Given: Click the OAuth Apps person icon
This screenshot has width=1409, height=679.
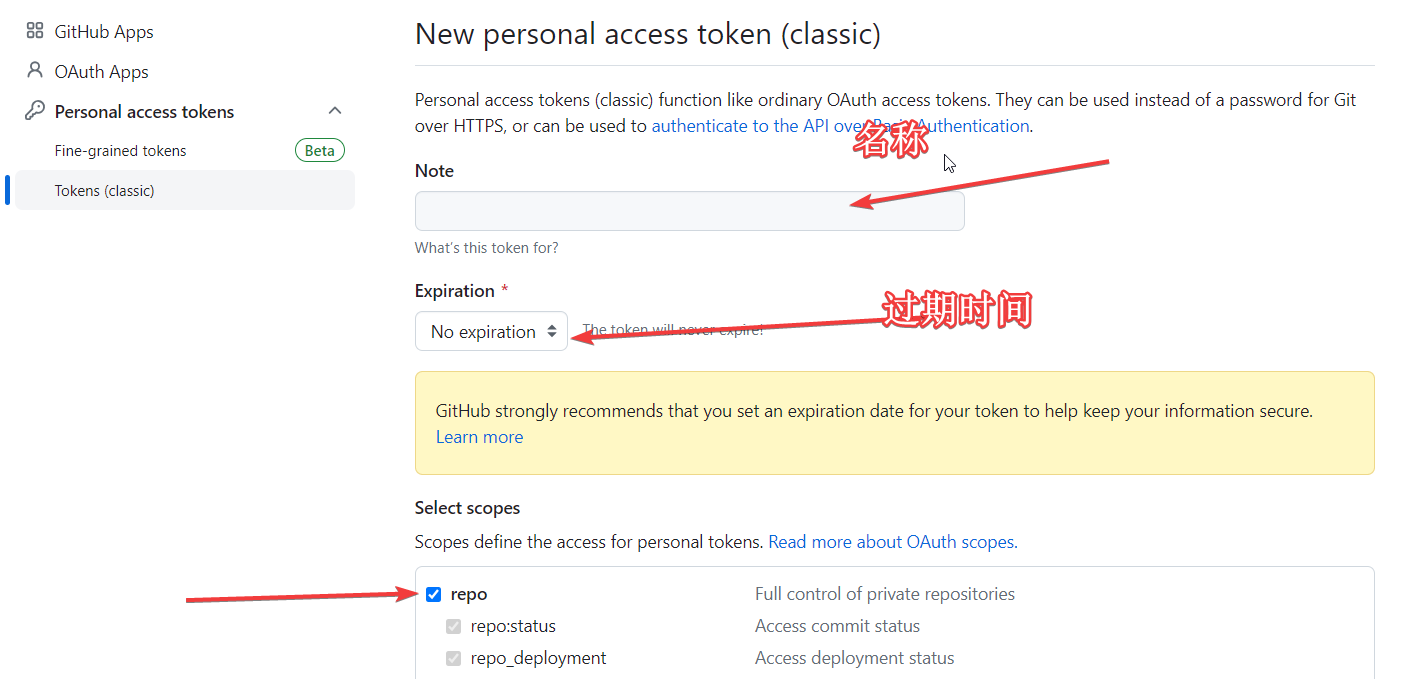Looking at the screenshot, I should (x=35, y=71).
